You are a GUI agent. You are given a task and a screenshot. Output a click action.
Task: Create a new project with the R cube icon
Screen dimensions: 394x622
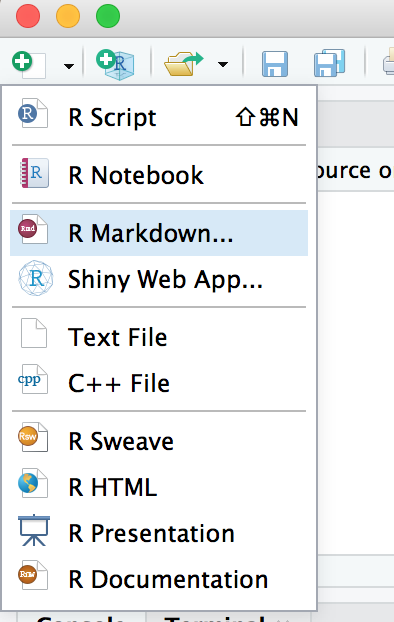tap(115, 64)
